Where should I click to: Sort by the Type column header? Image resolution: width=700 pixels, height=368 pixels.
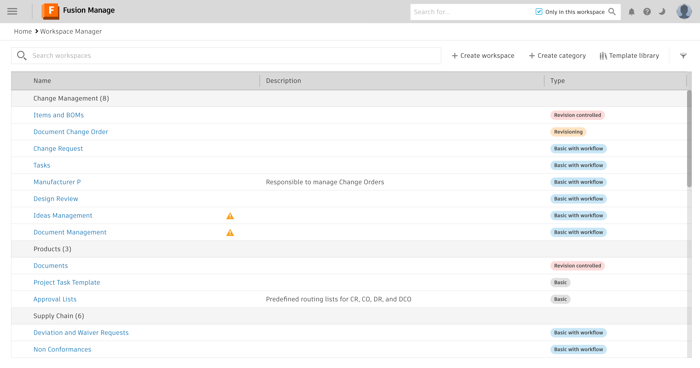pos(558,81)
